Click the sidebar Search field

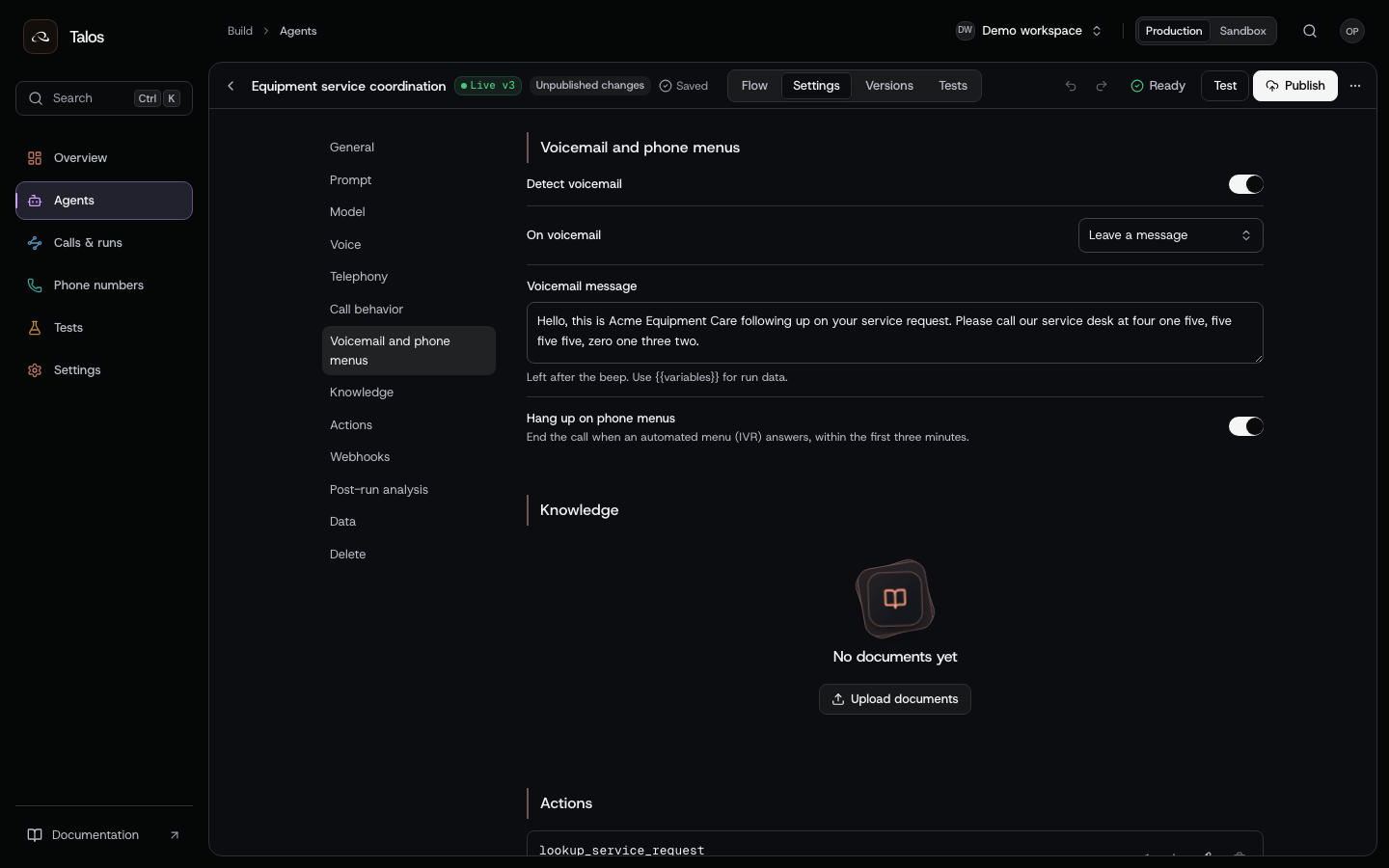click(x=104, y=98)
